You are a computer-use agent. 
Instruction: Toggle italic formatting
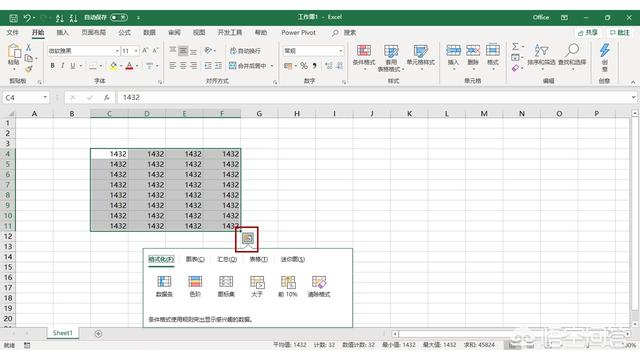click(62, 65)
